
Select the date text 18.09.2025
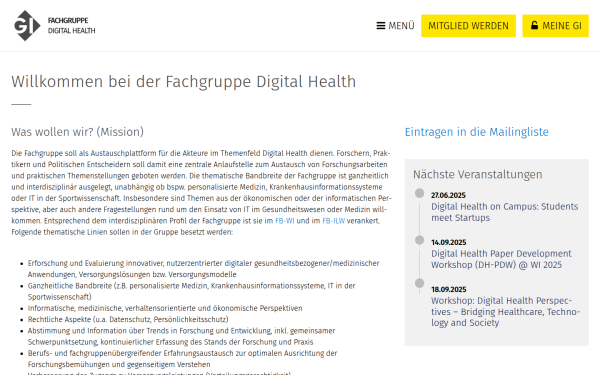point(448,289)
